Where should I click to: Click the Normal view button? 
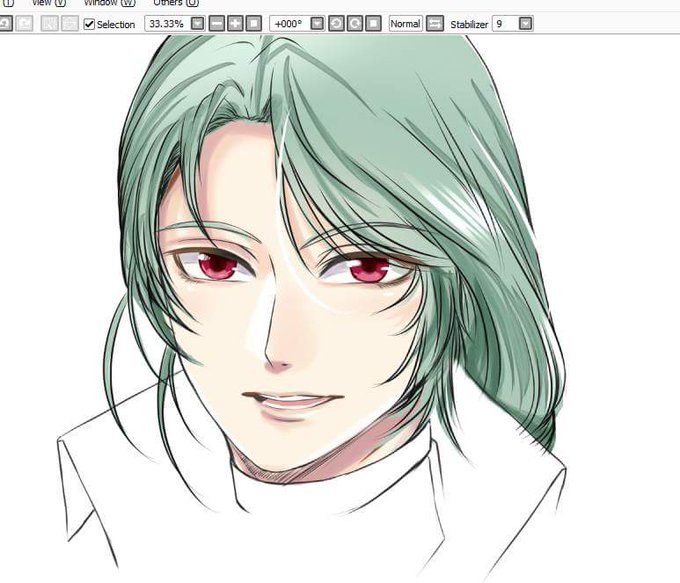pos(405,23)
